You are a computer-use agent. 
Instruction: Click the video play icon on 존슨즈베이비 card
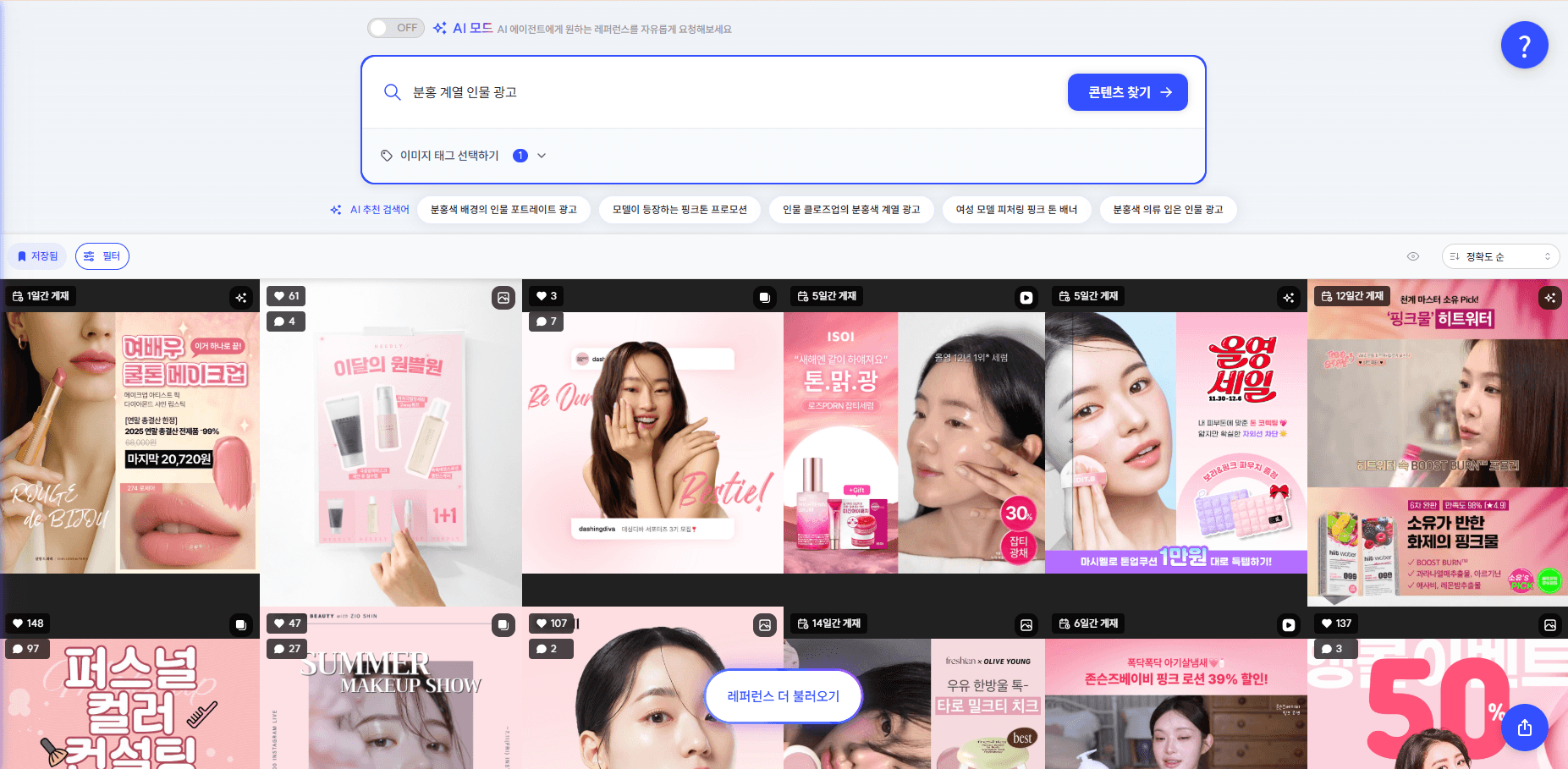[1288, 625]
